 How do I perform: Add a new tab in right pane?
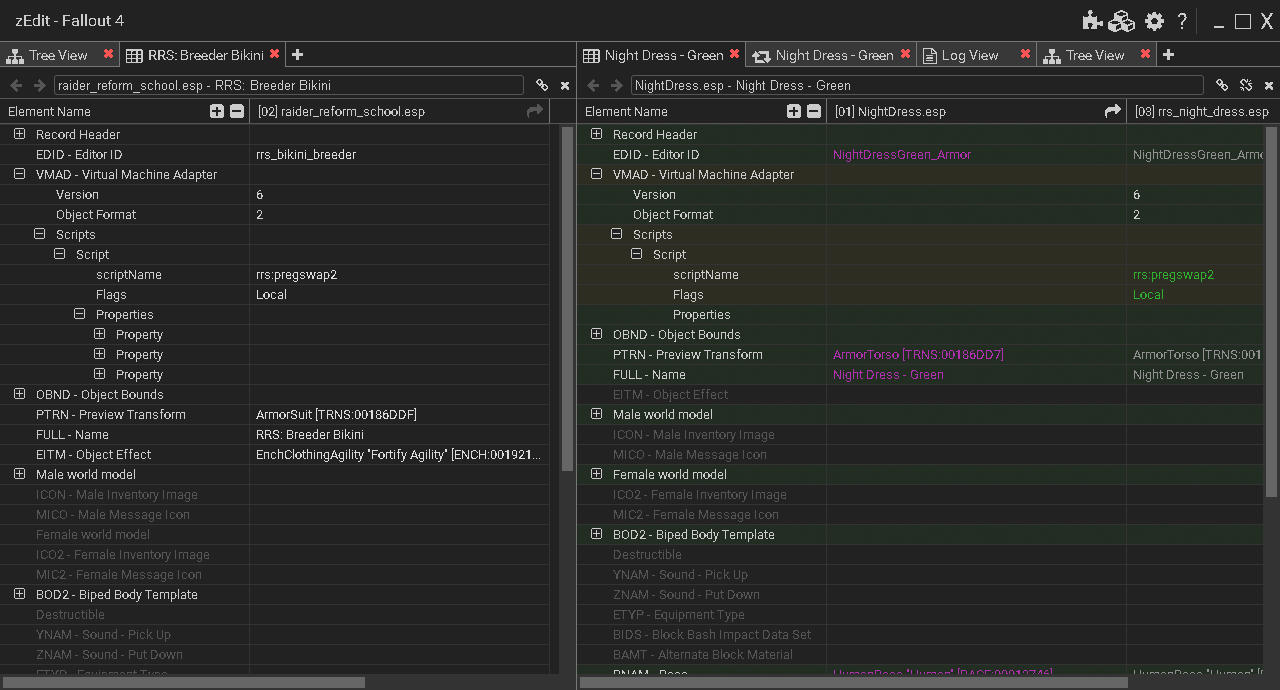tap(1168, 55)
